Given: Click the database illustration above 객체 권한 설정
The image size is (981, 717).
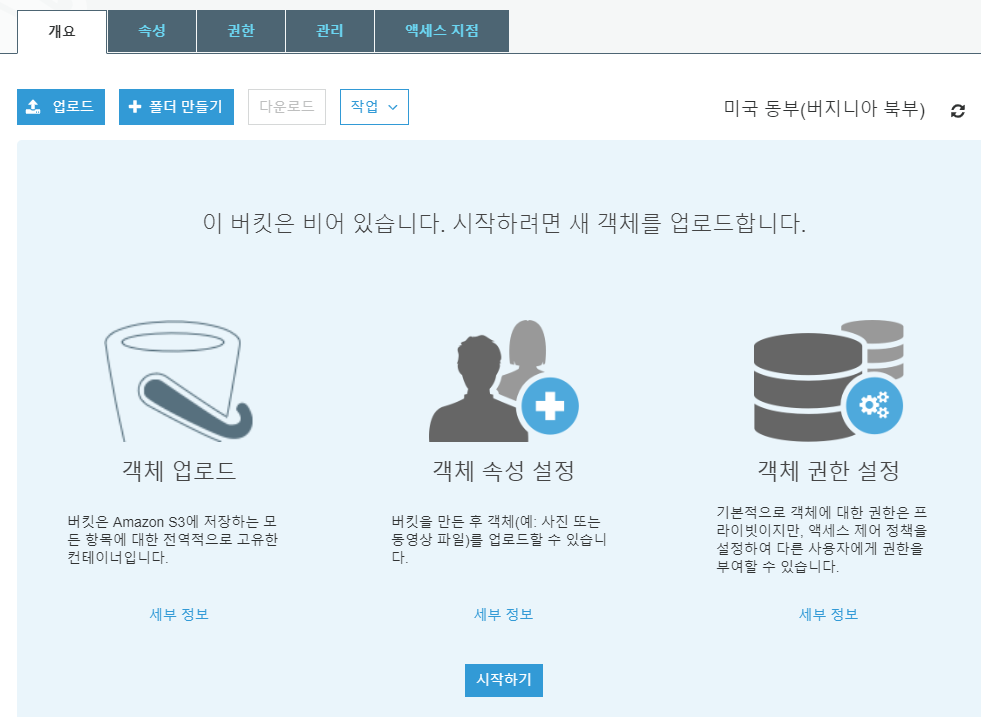Looking at the screenshot, I should (828, 381).
